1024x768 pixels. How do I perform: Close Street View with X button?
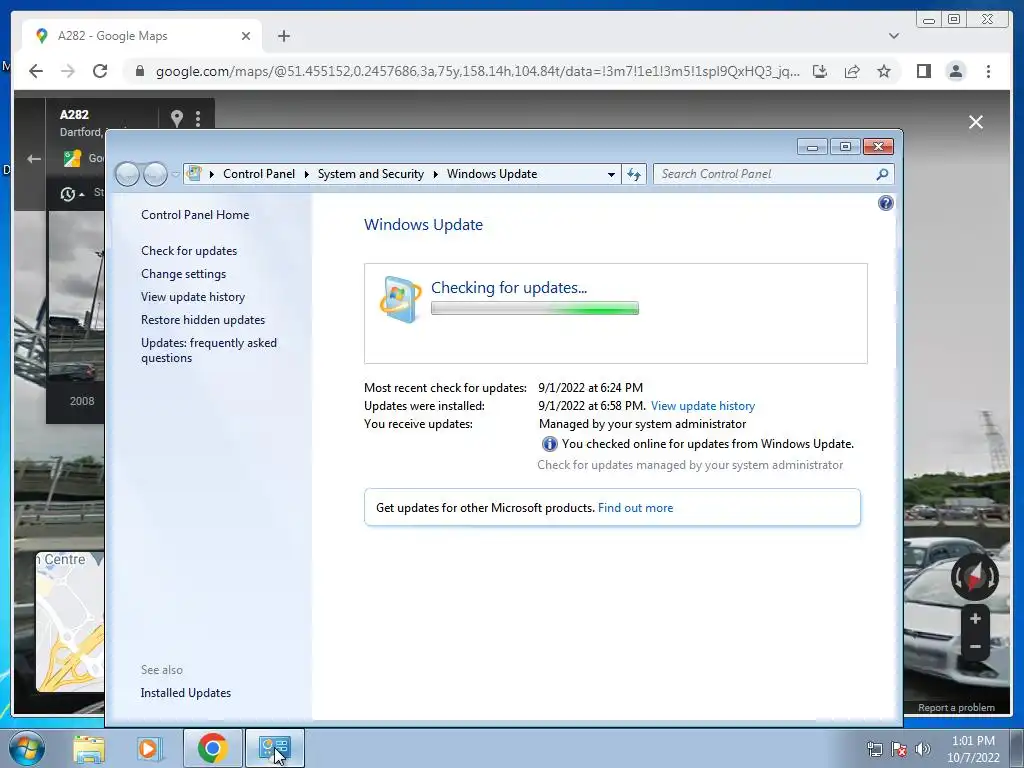[x=976, y=122]
